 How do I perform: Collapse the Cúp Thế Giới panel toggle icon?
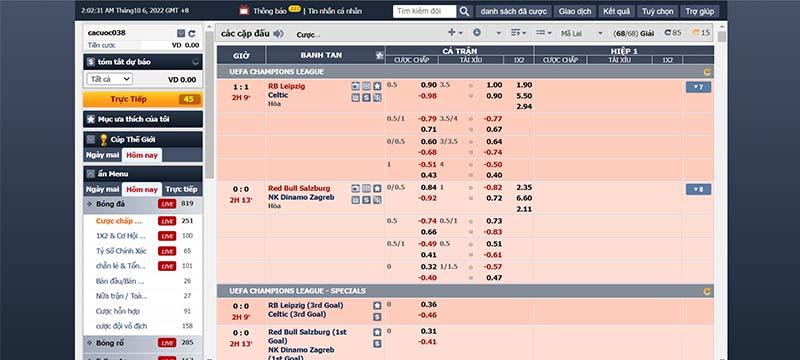point(91,139)
